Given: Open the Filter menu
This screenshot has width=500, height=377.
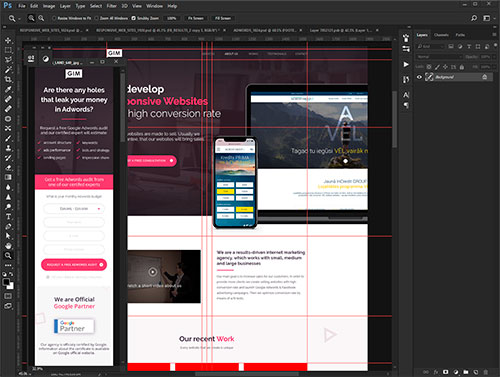Looking at the screenshot, I should coord(112,6).
